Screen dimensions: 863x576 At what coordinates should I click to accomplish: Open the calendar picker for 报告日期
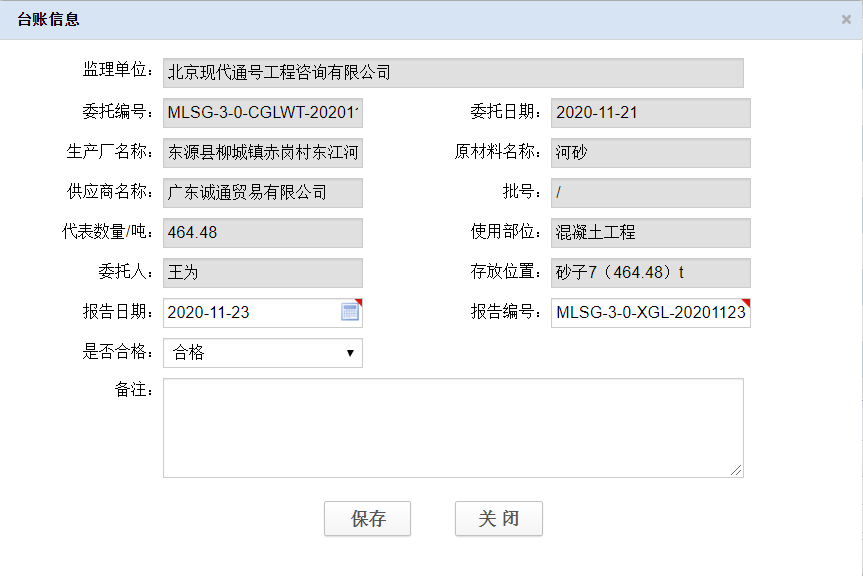349,312
